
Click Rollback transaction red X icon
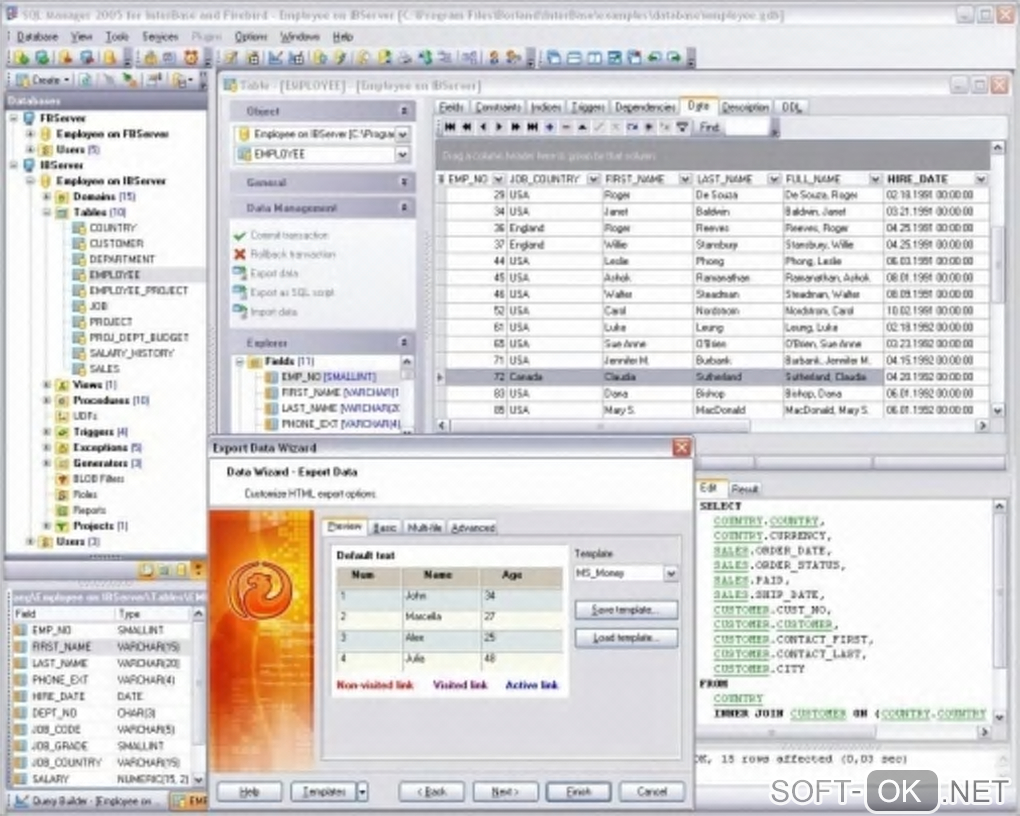[x=239, y=254]
